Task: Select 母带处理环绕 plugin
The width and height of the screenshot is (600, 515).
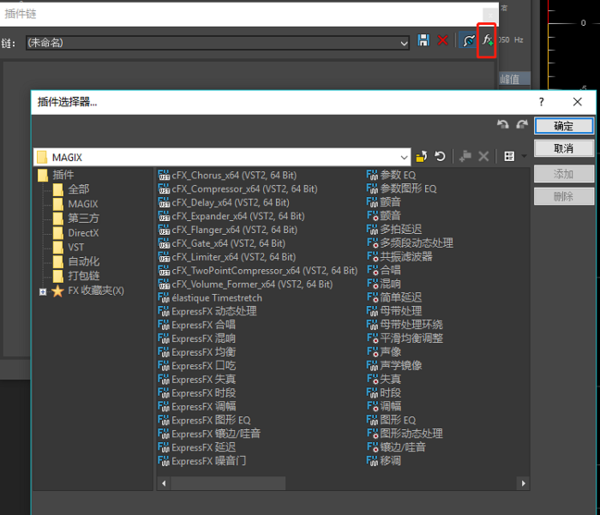Action: pyautogui.click(x=405, y=325)
